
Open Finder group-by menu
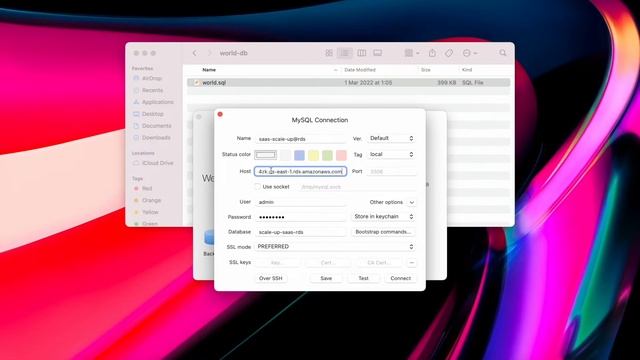[x=411, y=53]
